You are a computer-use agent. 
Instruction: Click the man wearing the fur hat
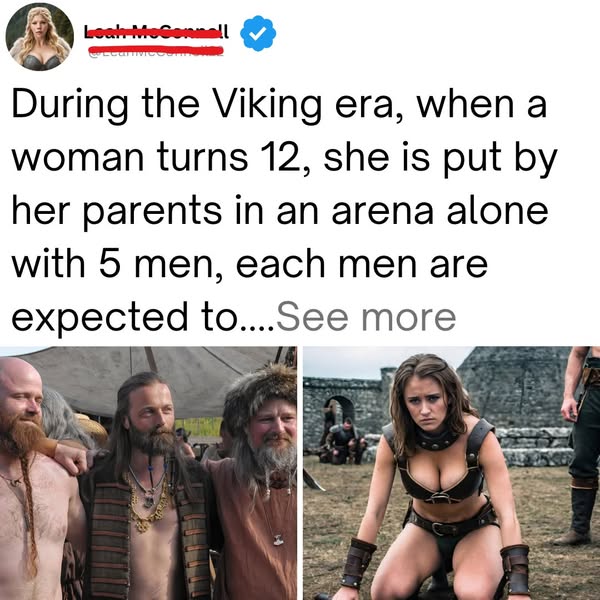click(x=255, y=478)
